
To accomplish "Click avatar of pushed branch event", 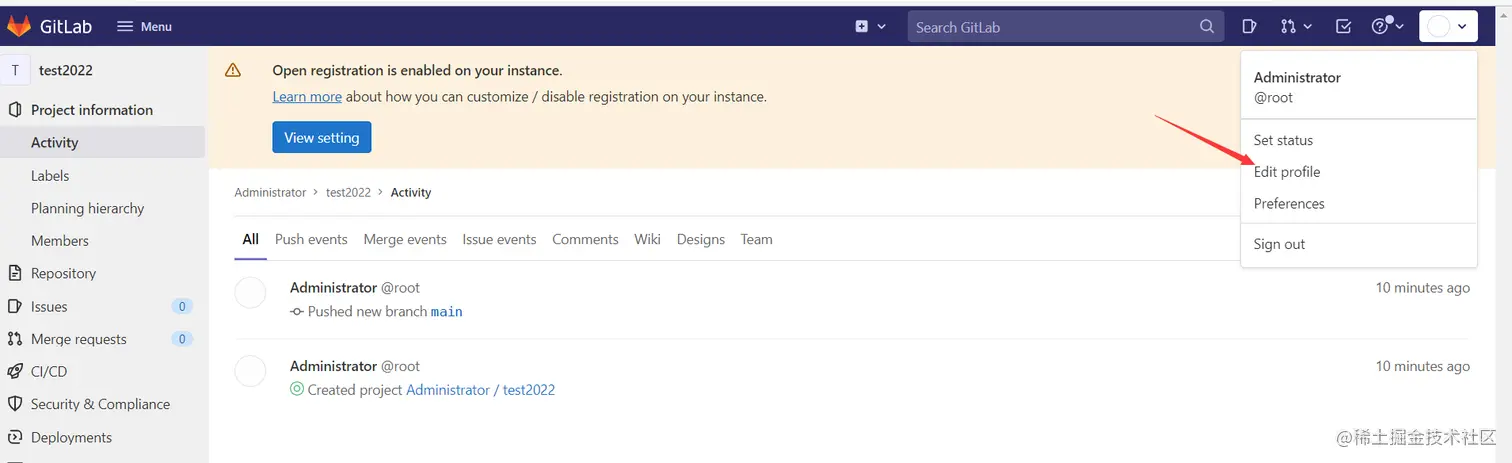I will [x=250, y=292].
